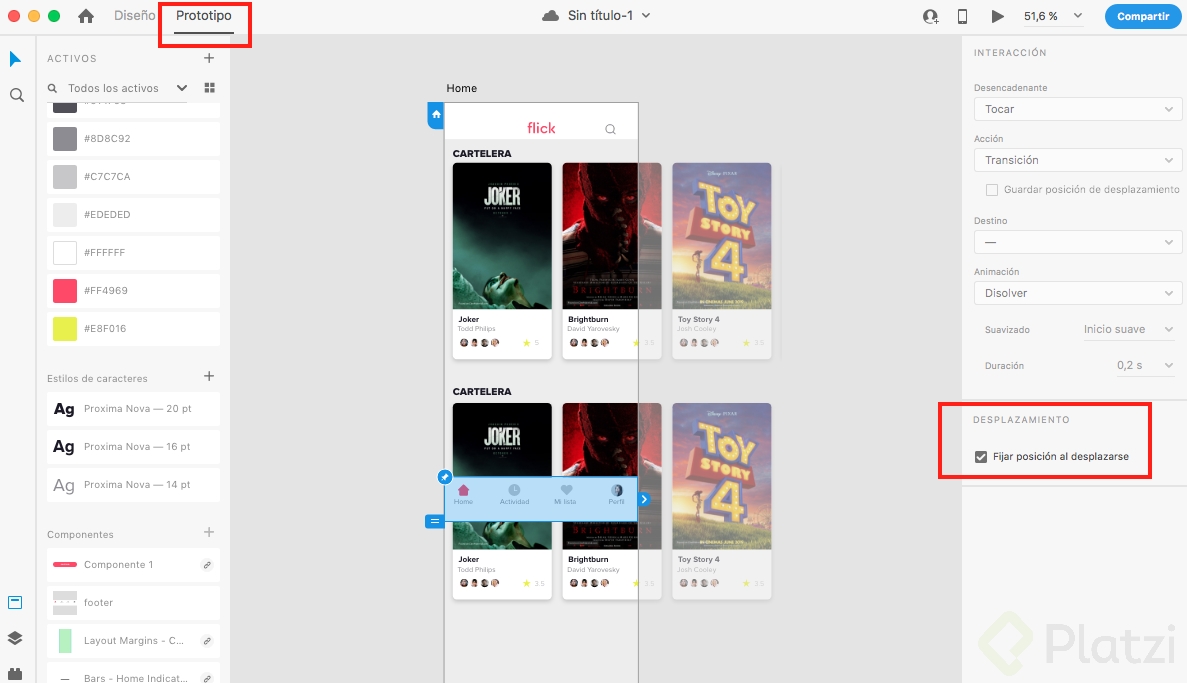Screen dimensions: 1187x683
Task: Select the #EDEDED color swatch
Action: coord(65,215)
